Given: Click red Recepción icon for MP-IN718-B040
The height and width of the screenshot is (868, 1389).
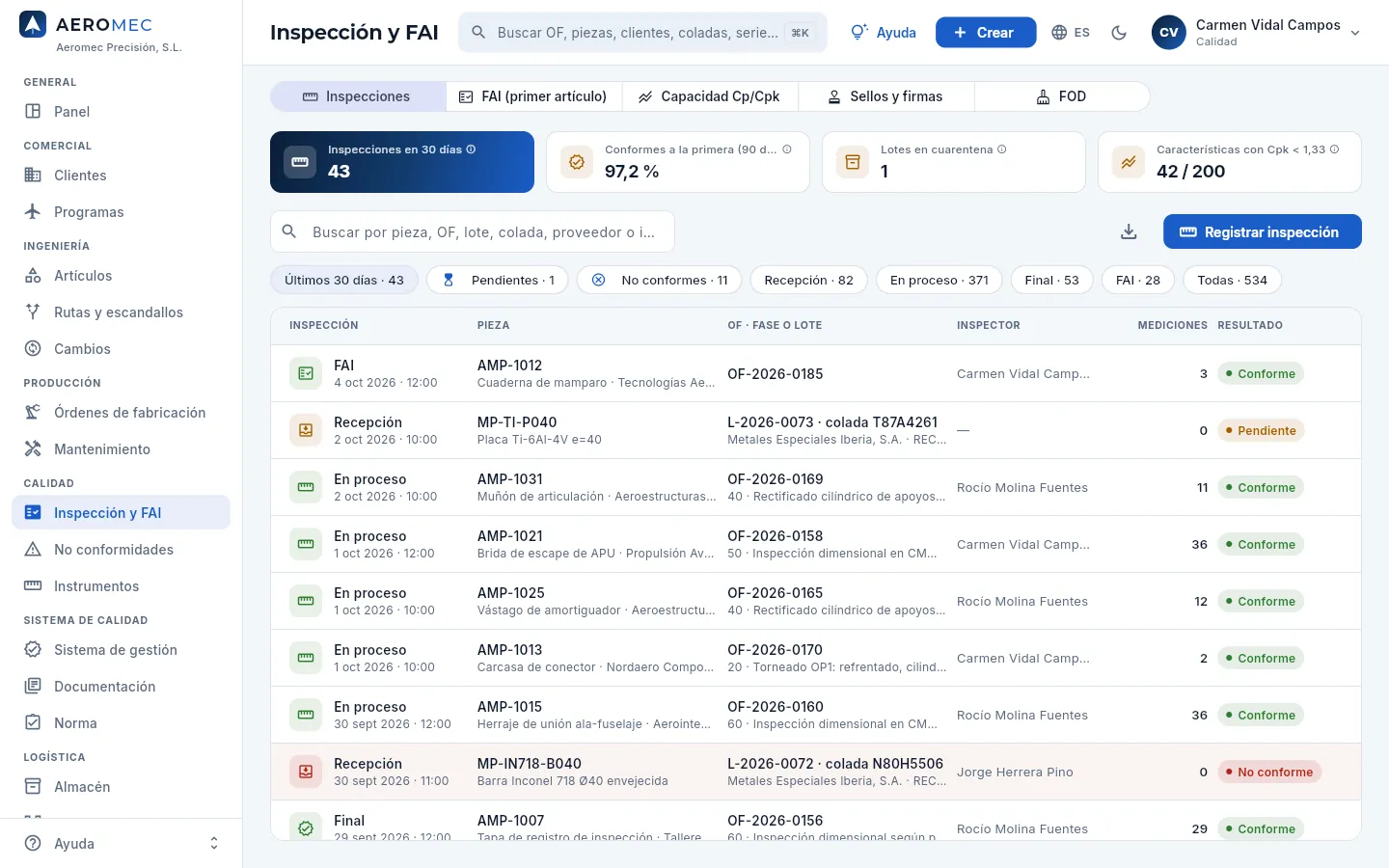Looking at the screenshot, I should tap(306, 772).
